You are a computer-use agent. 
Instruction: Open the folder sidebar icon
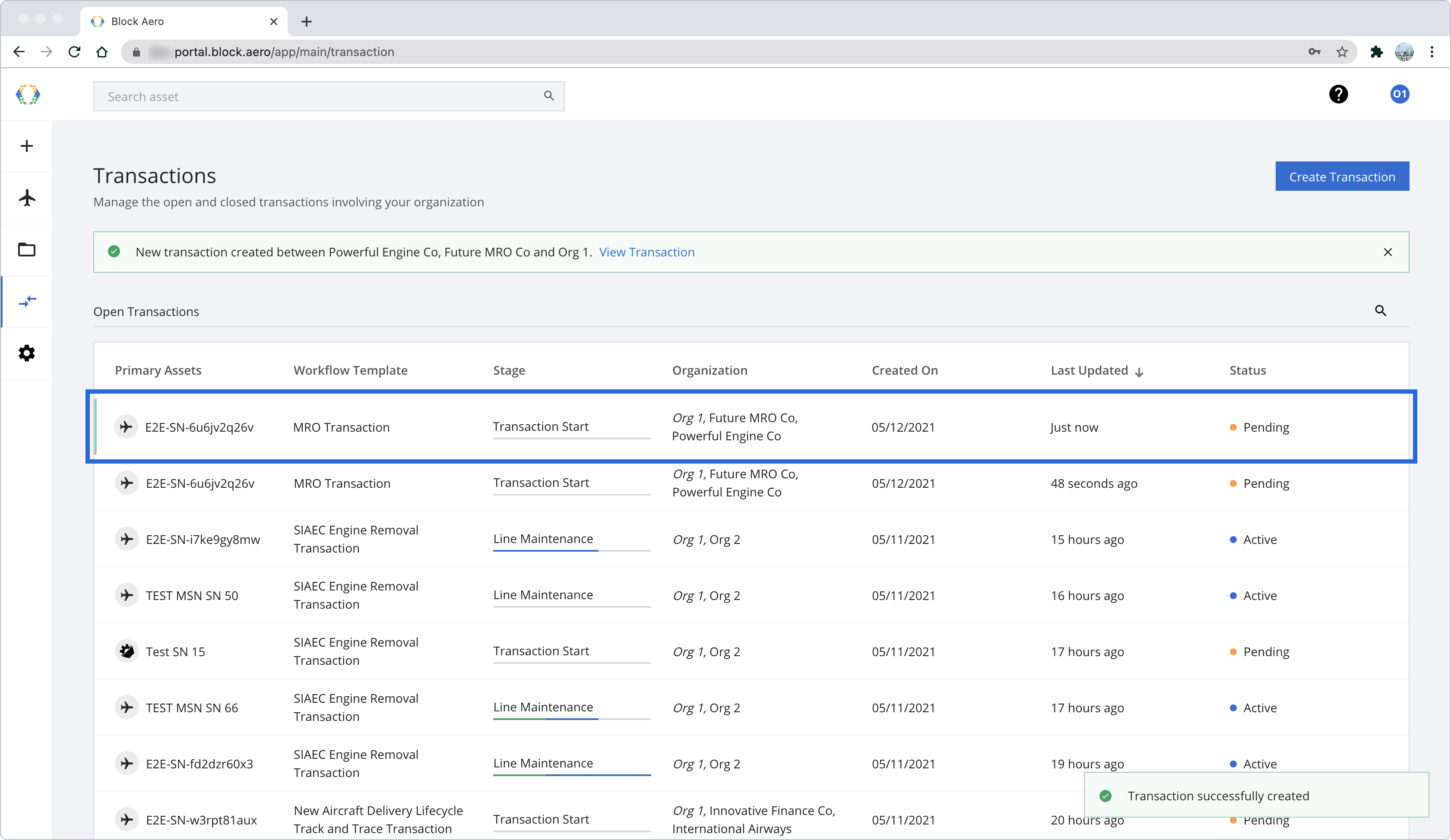(x=26, y=249)
